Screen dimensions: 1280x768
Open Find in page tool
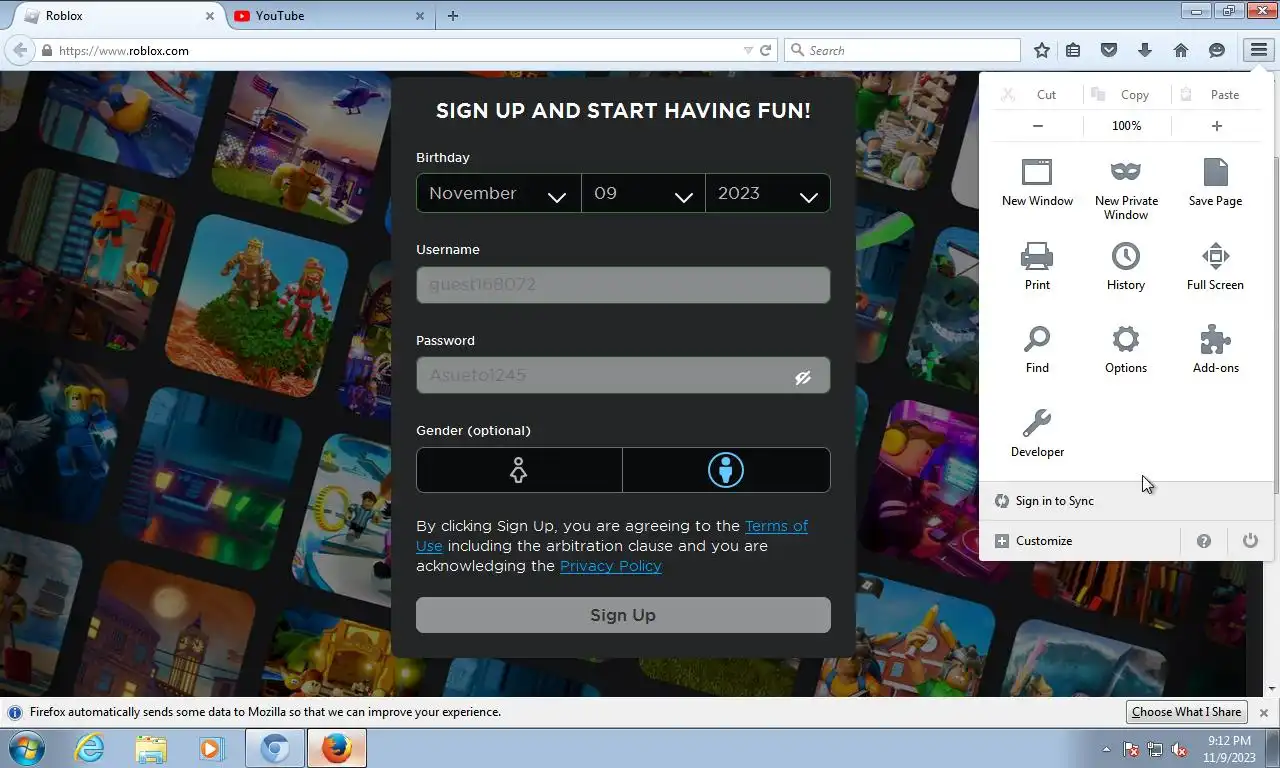click(x=1037, y=349)
